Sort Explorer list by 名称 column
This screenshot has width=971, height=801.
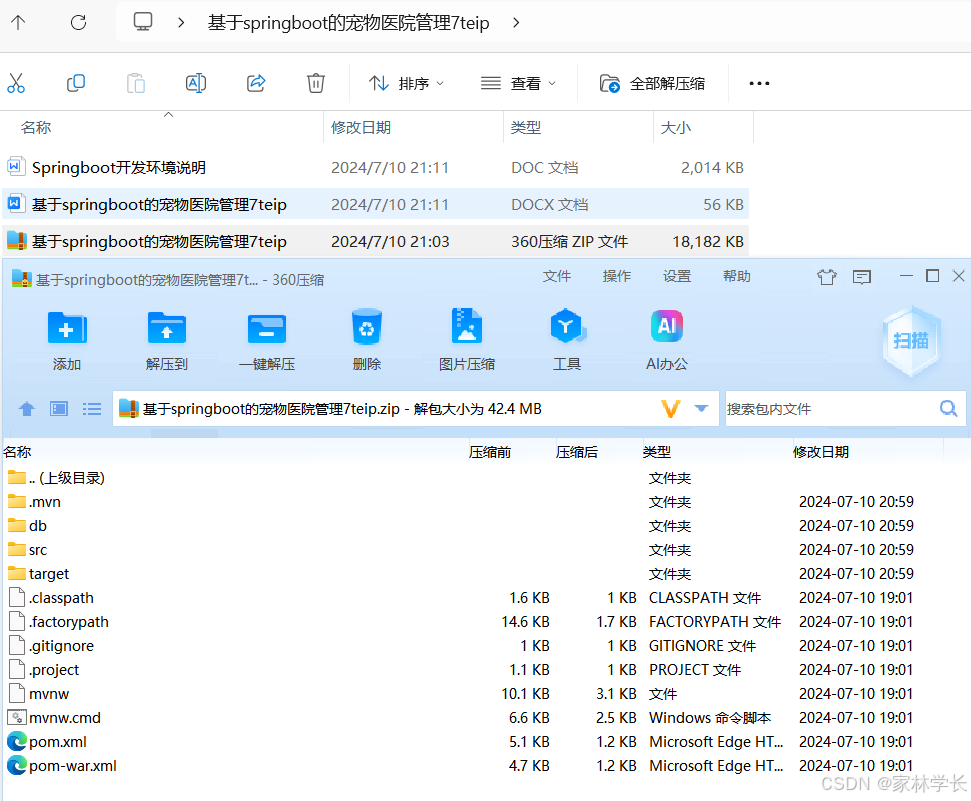click(36, 128)
